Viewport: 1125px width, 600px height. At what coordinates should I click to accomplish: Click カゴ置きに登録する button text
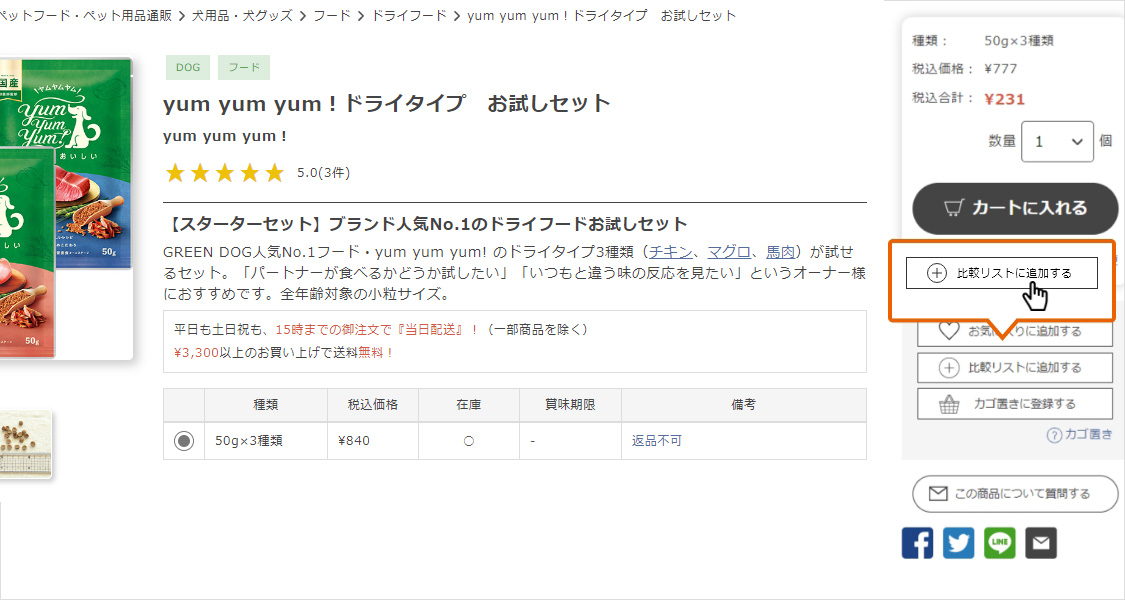point(1025,404)
